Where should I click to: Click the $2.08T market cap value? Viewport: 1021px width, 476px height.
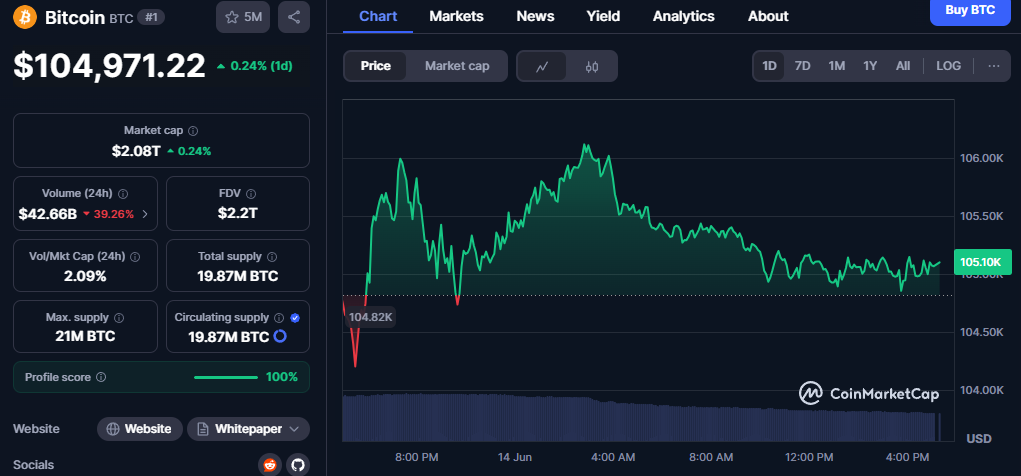pos(136,151)
